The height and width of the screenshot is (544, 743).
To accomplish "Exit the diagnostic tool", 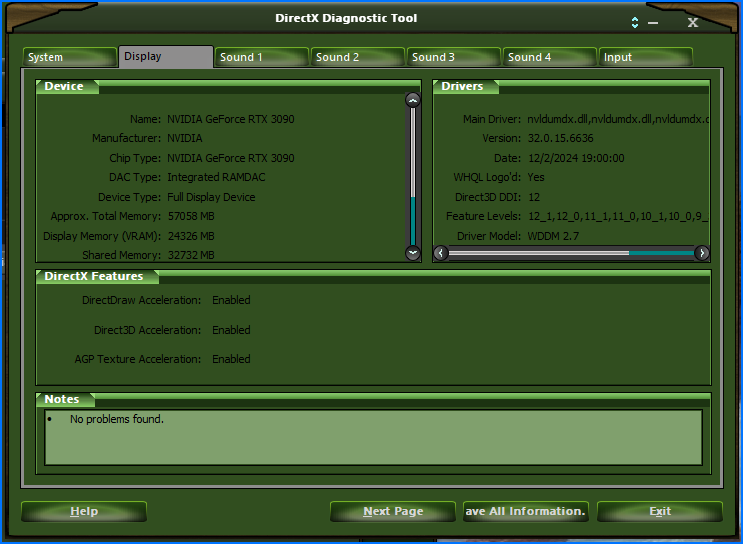I will tap(660, 511).
